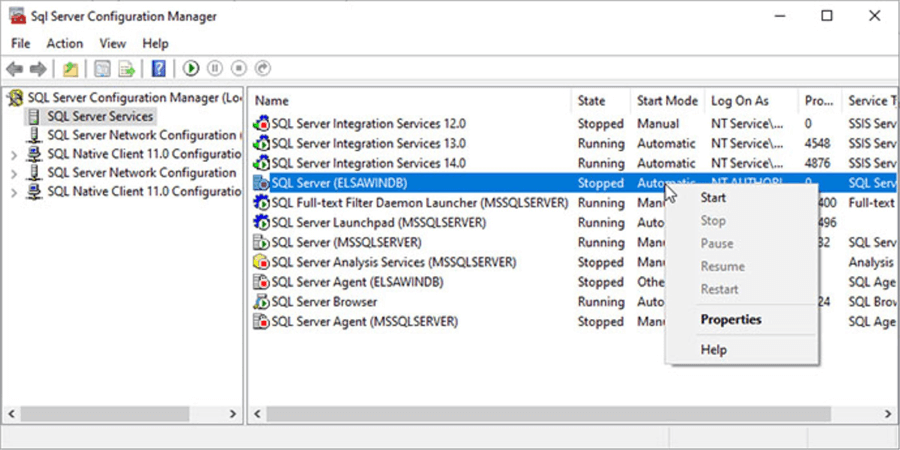Click process ID 4876 cell

(817, 163)
